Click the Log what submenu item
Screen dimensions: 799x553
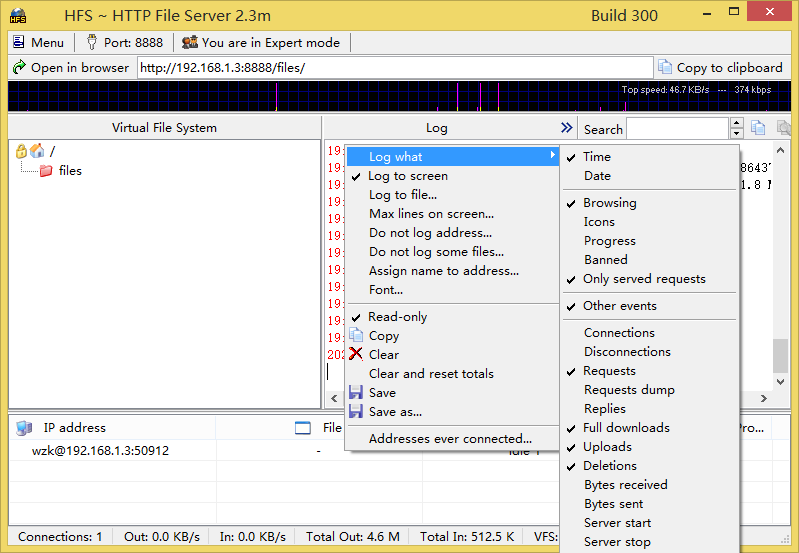[452, 156]
